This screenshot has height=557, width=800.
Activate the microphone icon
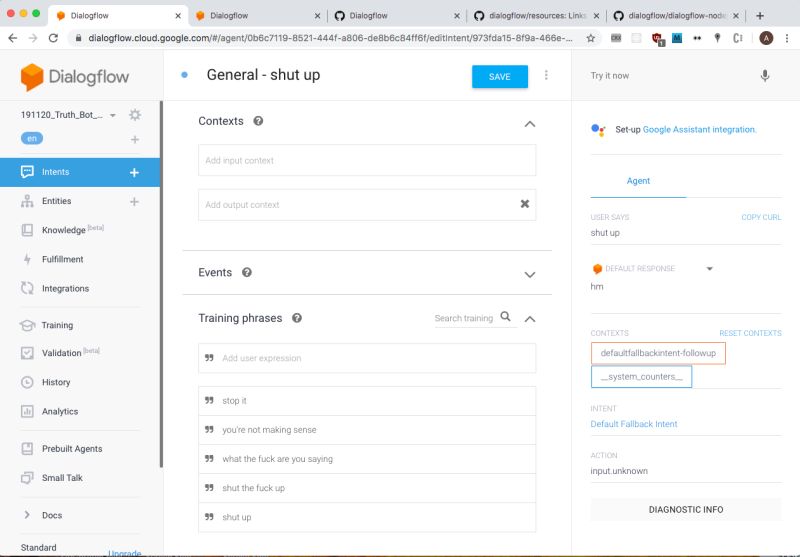tap(764, 76)
